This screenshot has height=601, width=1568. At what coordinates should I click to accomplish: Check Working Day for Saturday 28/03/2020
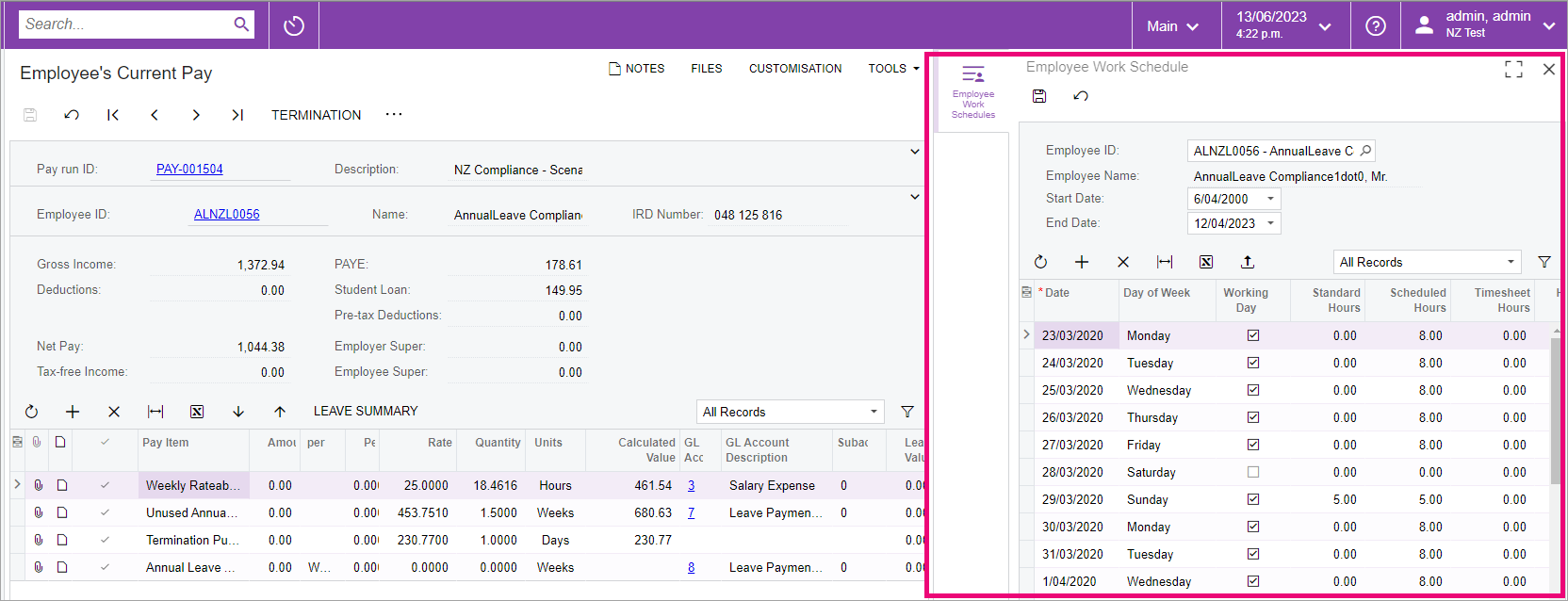[1253, 472]
